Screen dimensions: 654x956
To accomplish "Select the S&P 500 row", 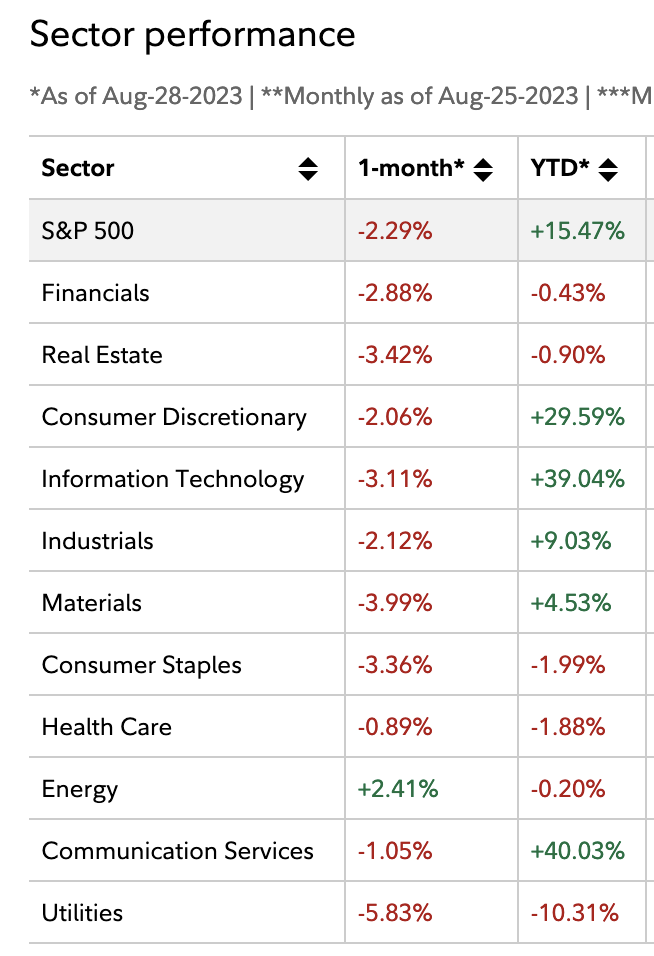I will [x=88, y=231].
